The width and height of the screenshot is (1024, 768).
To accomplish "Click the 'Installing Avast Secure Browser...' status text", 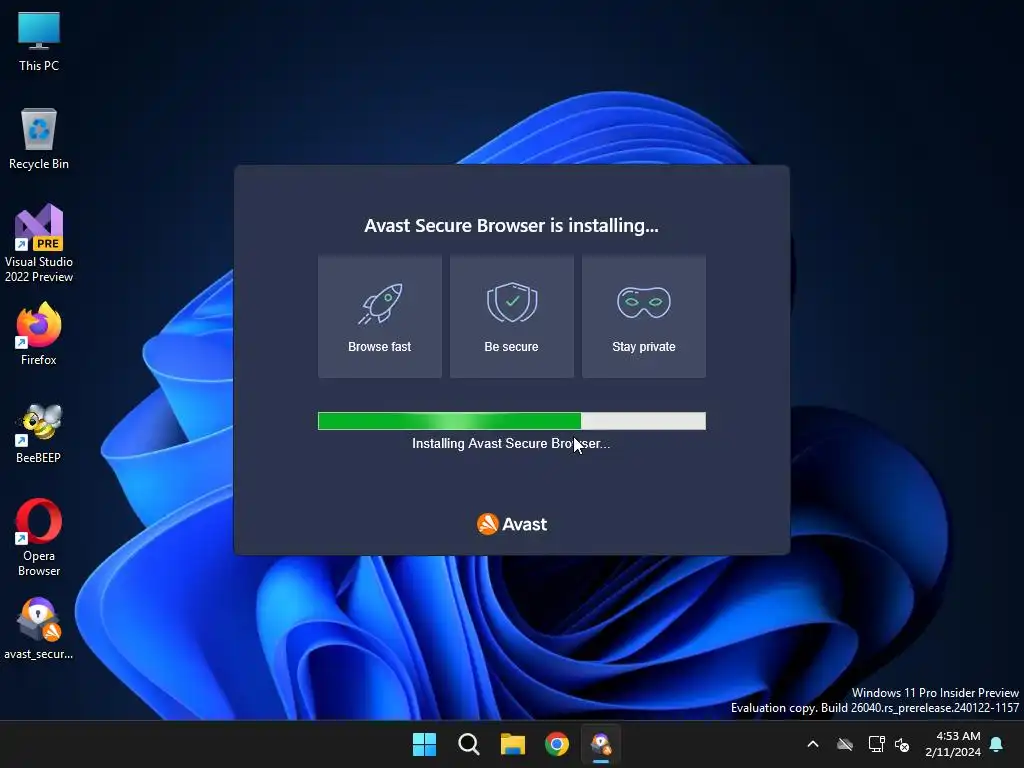I will [x=511, y=443].
